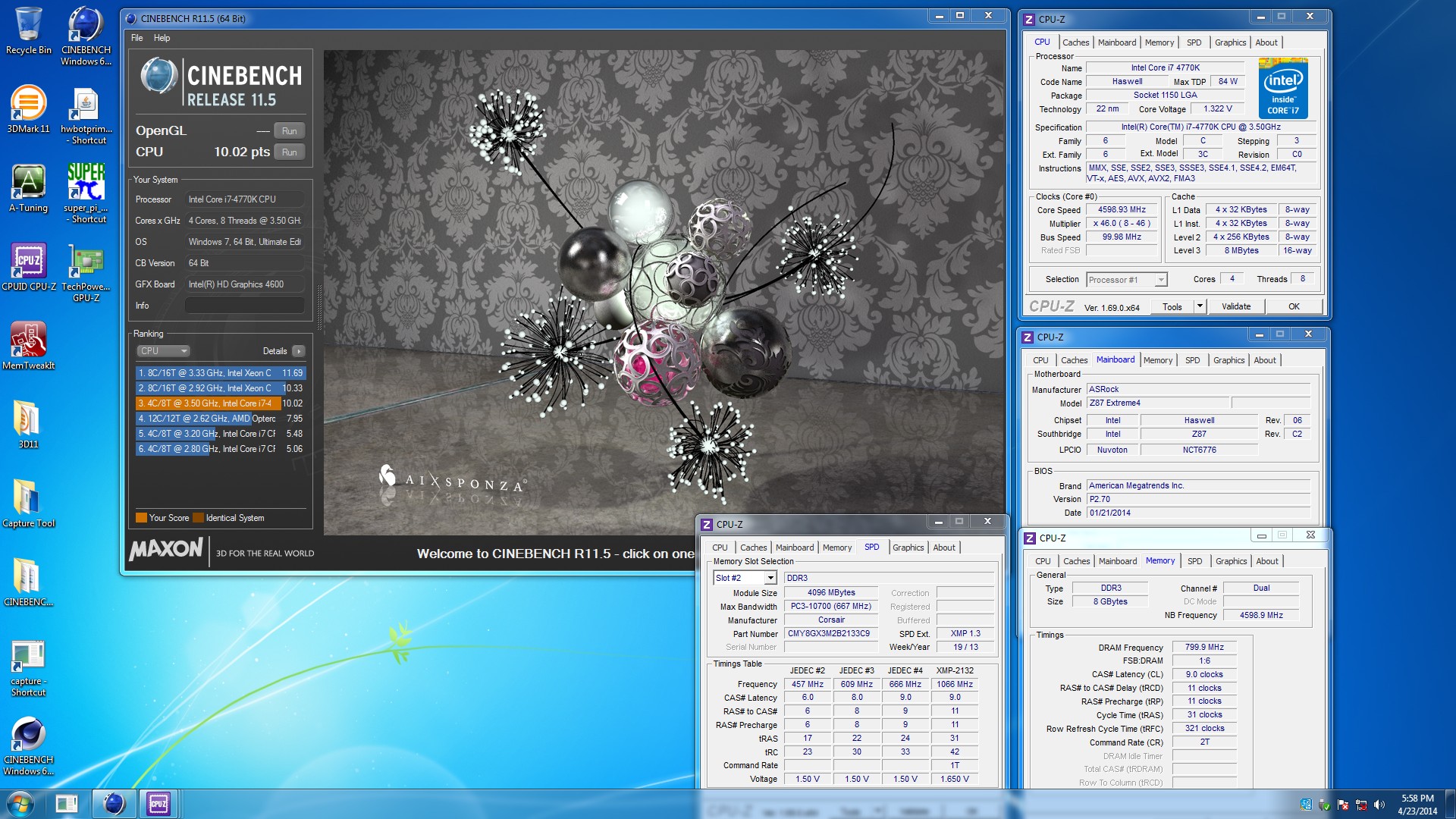Image resolution: width=1456 pixels, height=819 pixels.
Task: Select ranking row 8C/16T @ 3.33 GHz Xeon
Action: point(220,373)
